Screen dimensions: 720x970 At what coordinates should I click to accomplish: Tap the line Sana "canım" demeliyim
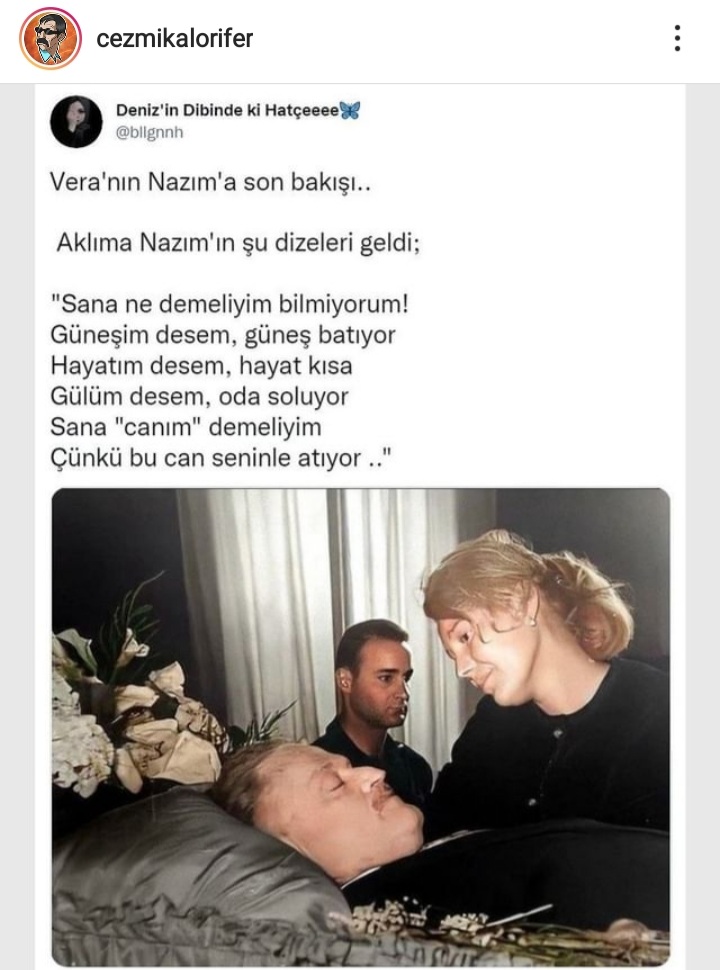186,427
